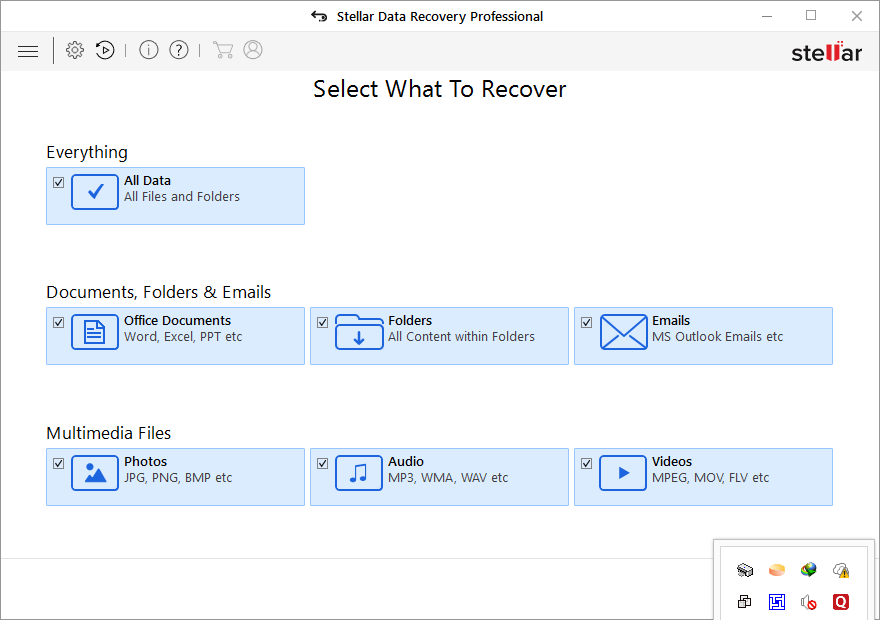Image resolution: width=880 pixels, height=620 pixels.
Task: Click the Internet Download Manager tray icon
Action: [809, 570]
